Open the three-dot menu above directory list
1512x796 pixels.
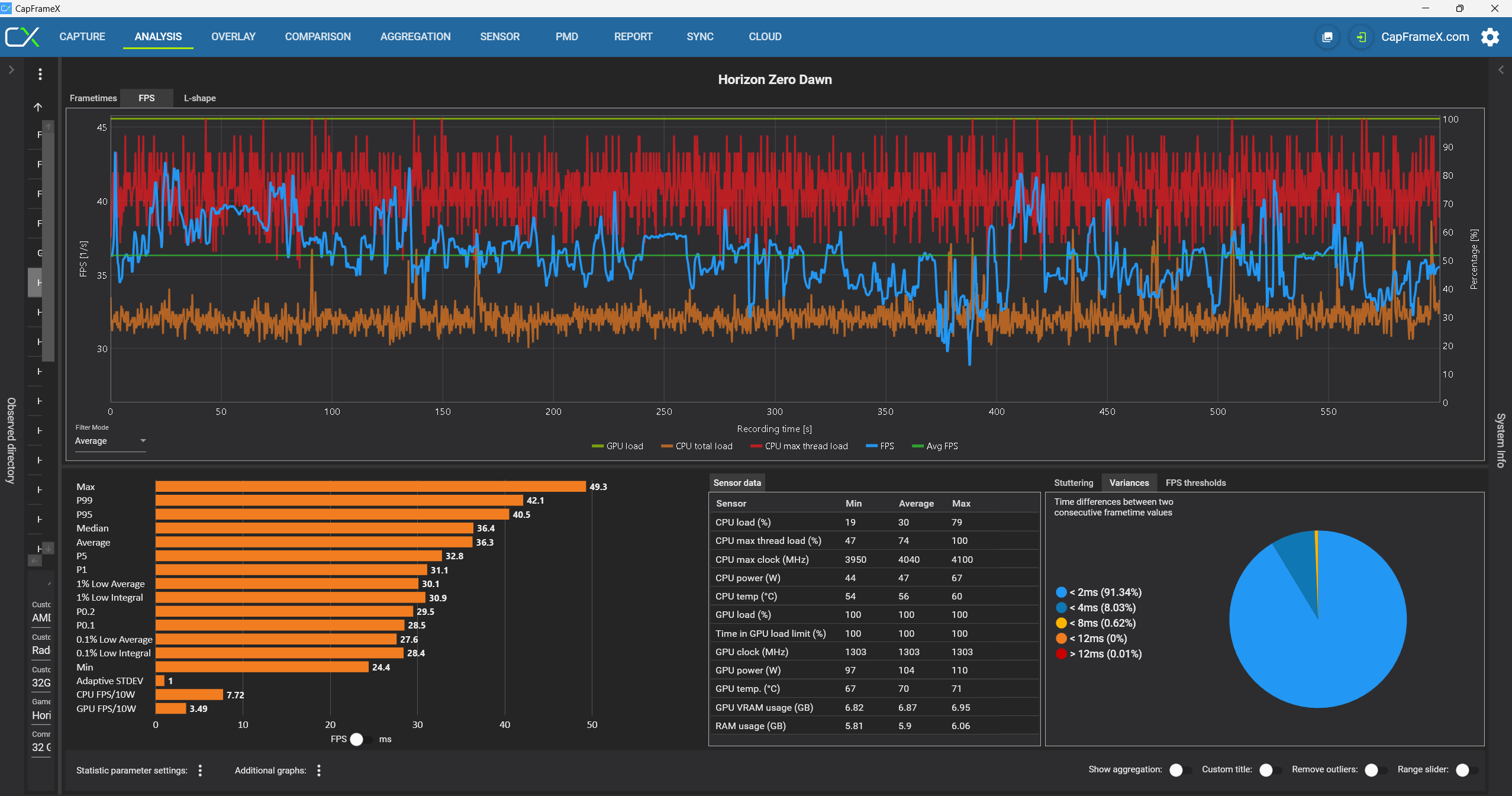coord(40,74)
